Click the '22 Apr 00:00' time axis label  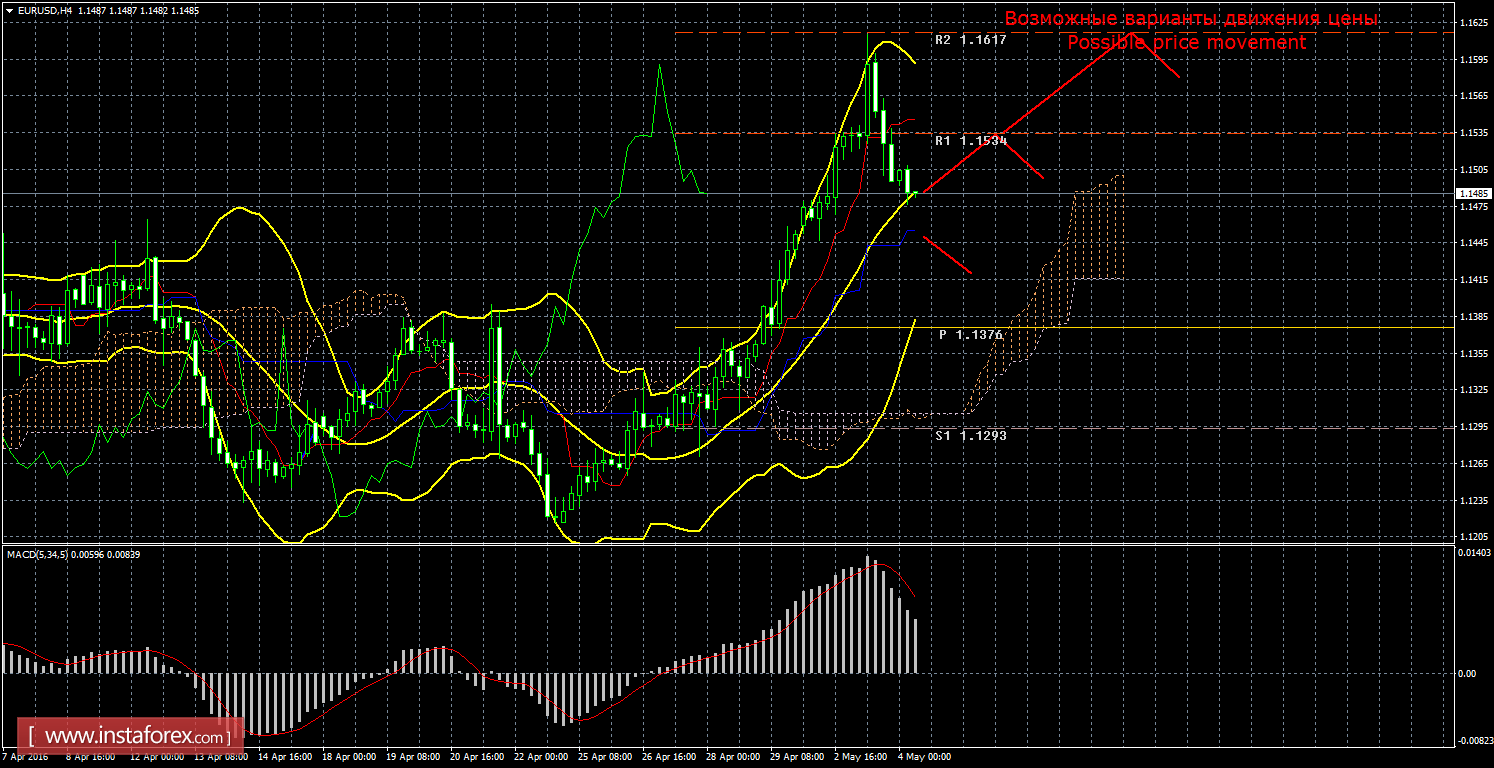541,757
